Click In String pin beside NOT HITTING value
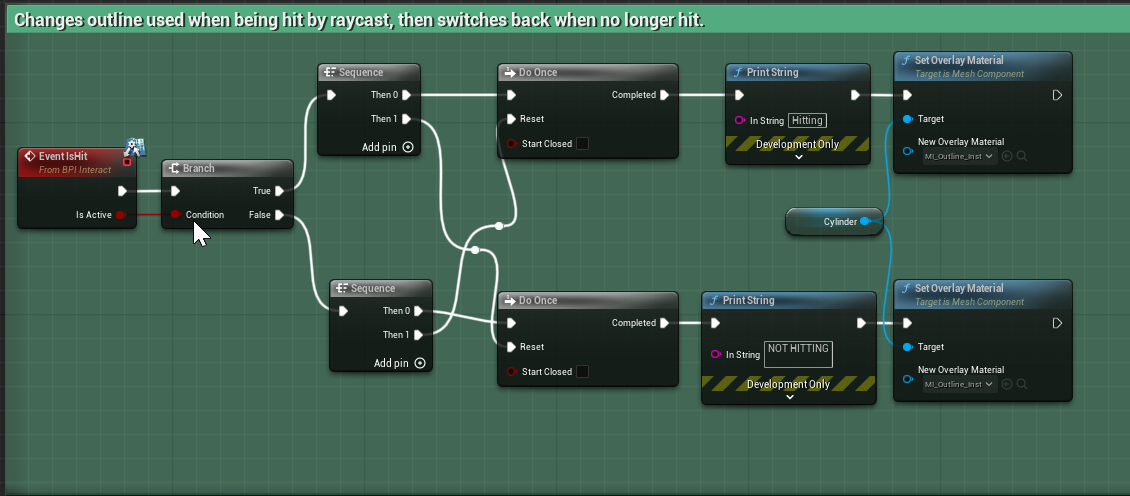 pyautogui.click(x=716, y=354)
